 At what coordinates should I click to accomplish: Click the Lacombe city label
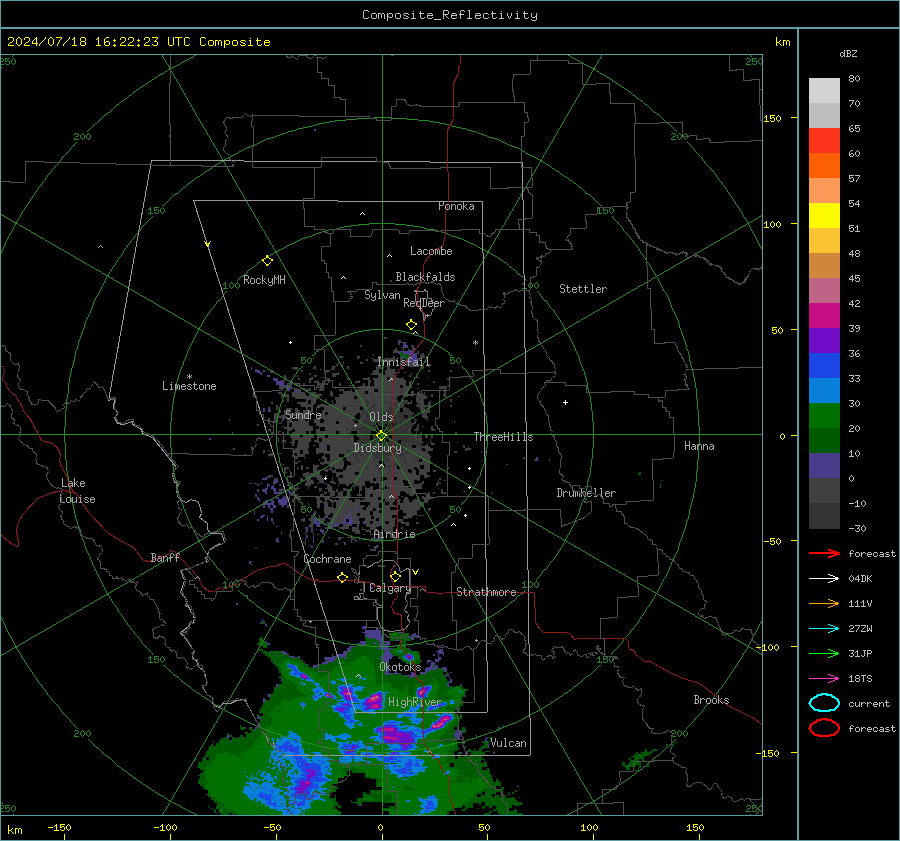point(431,251)
